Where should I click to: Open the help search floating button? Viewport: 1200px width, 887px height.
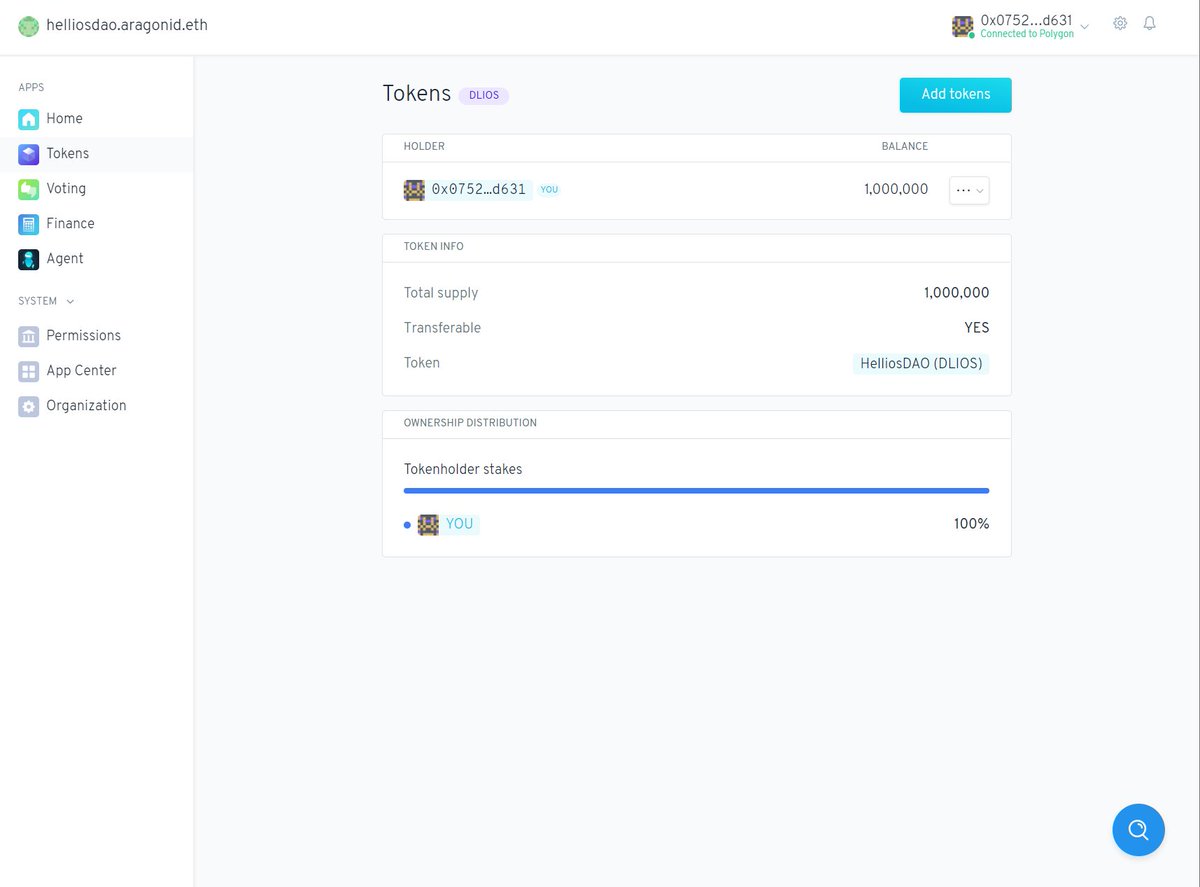click(1138, 830)
